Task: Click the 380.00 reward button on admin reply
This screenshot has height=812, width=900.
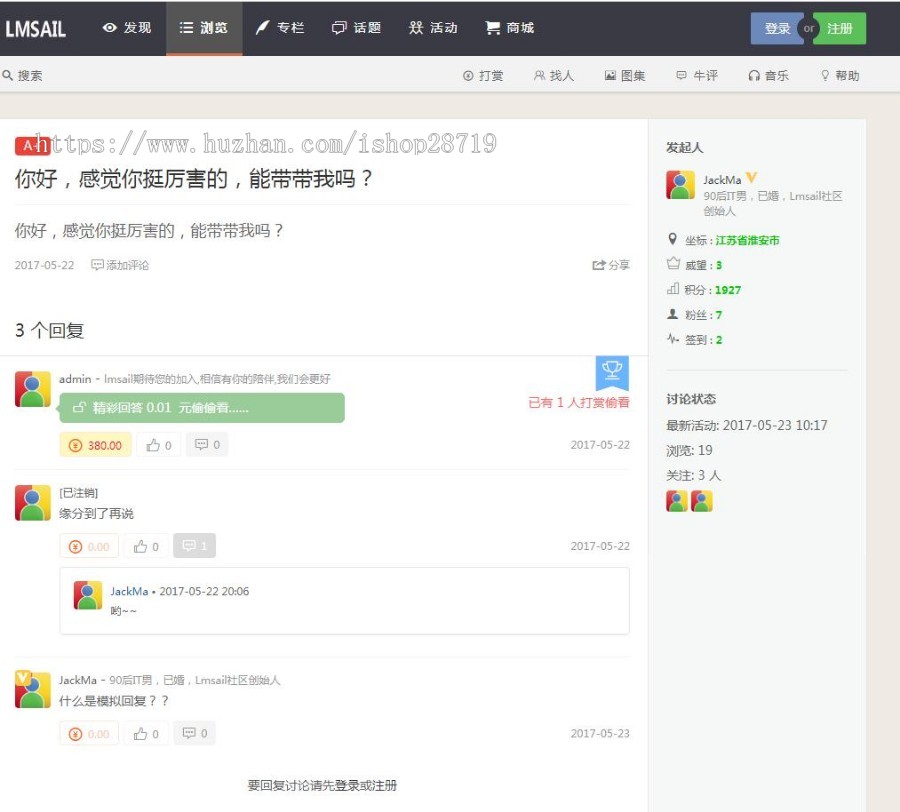Action: coord(95,446)
